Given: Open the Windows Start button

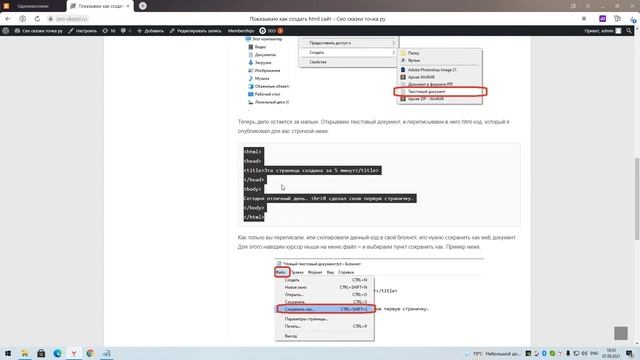Looking at the screenshot, I should (x=8, y=353).
